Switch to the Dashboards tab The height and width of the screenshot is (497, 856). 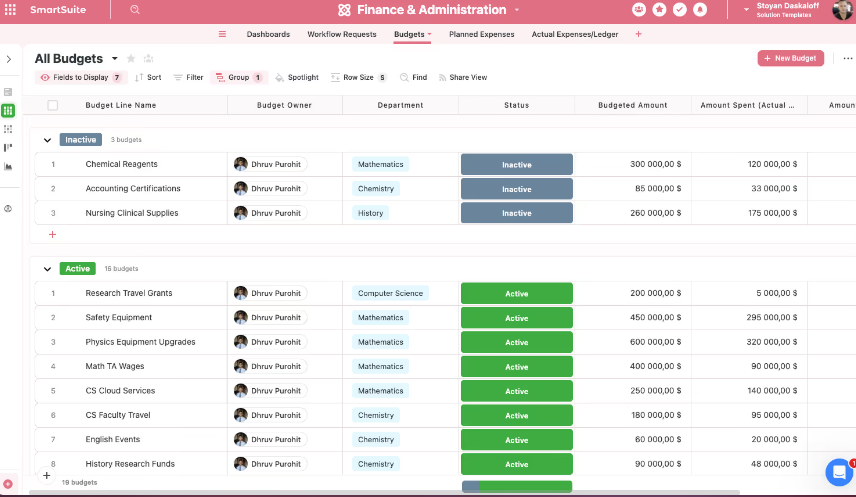tap(268, 34)
